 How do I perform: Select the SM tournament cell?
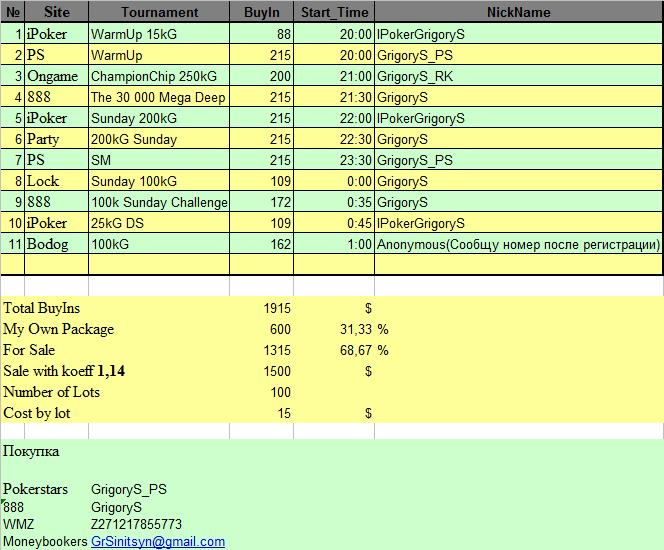point(159,160)
